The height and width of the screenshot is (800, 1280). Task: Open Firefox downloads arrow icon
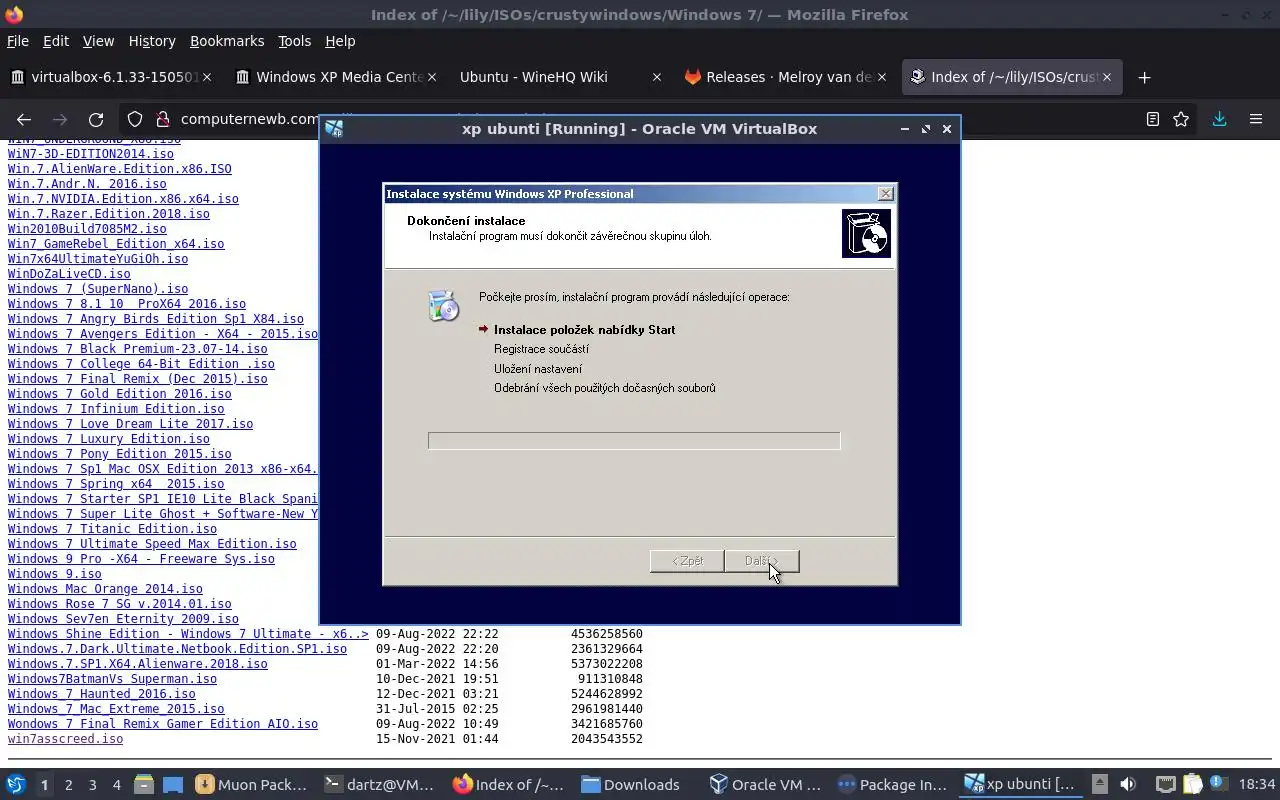1219,119
